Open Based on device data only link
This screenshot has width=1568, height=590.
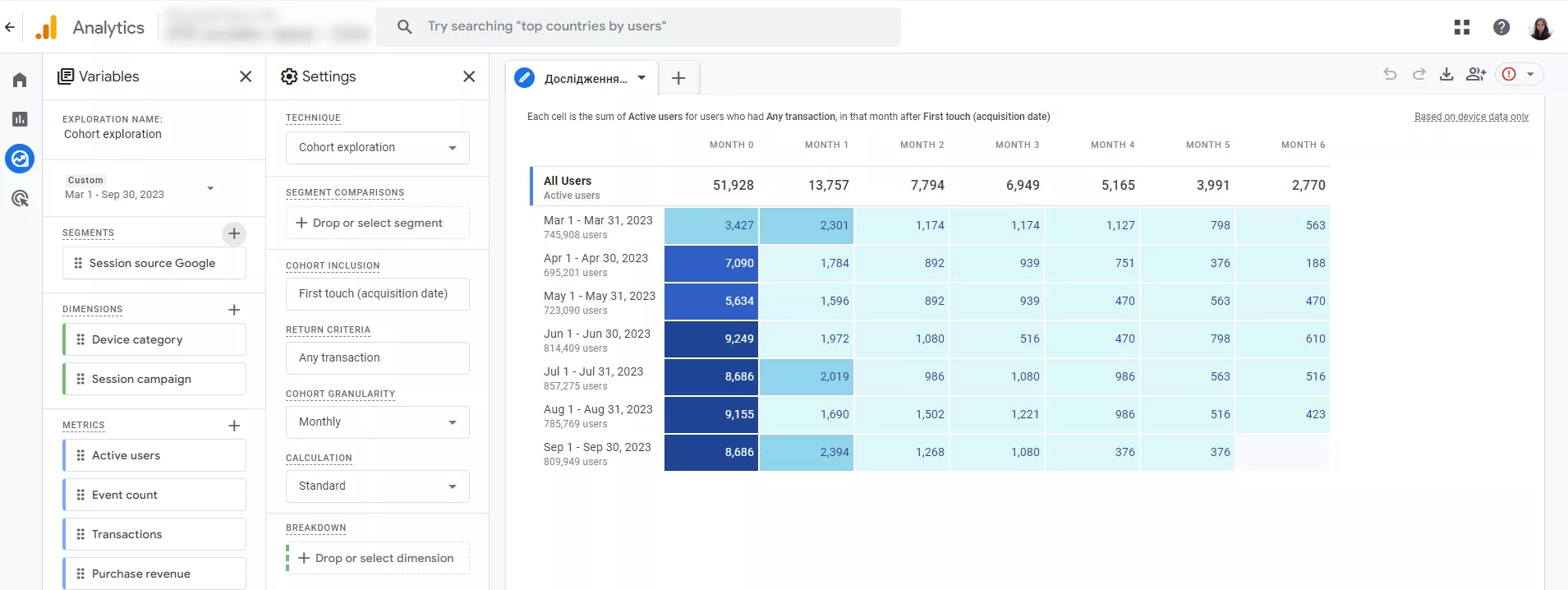1471,117
